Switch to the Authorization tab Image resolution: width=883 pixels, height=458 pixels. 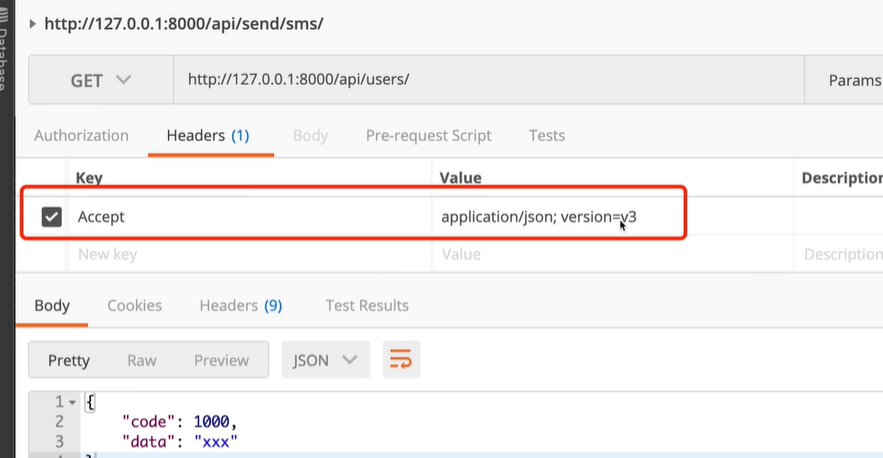tap(81, 135)
